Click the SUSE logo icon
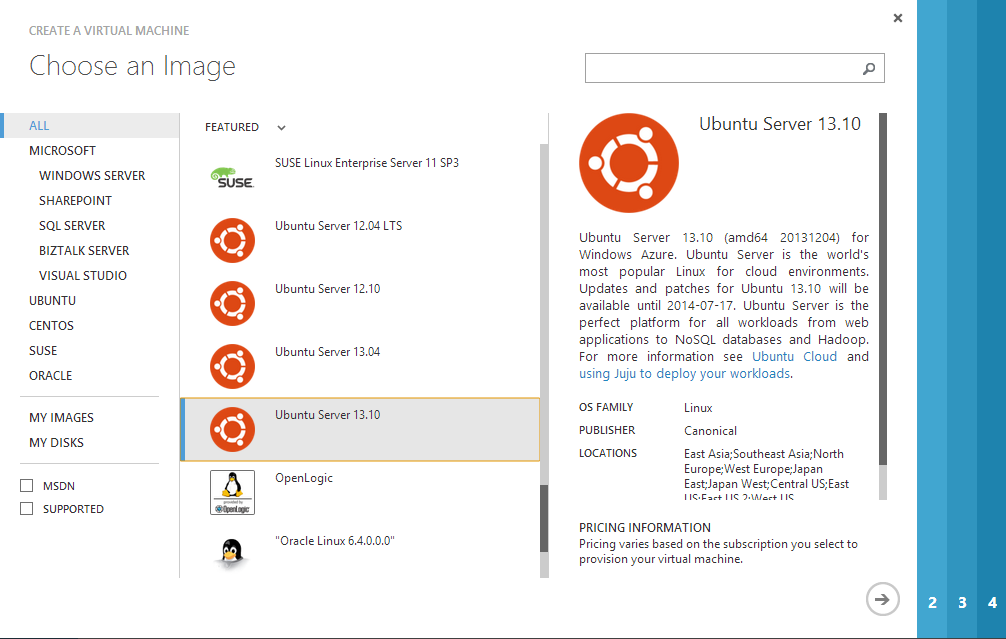 [232, 178]
